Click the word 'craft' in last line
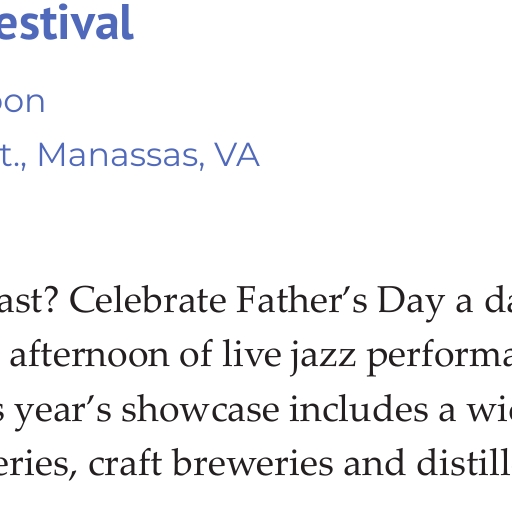512x512 pixels. click(125, 463)
